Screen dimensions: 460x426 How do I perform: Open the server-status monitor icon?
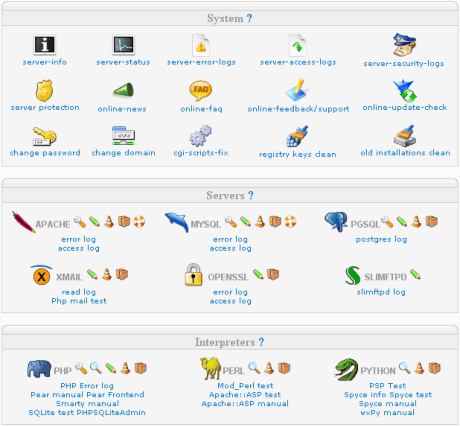click(x=123, y=45)
